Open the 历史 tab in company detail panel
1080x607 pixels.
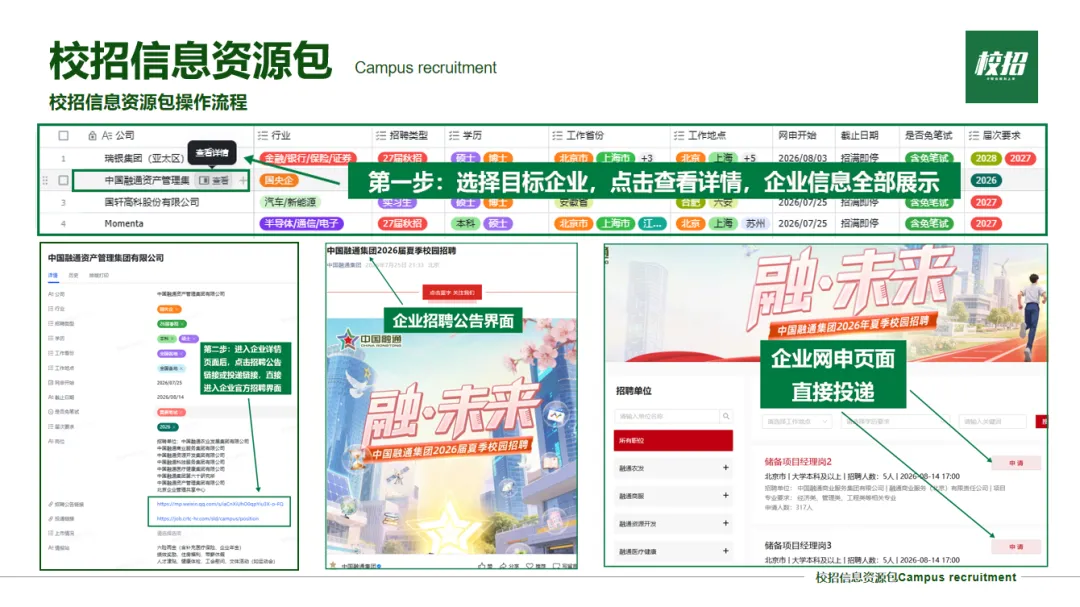73,276
